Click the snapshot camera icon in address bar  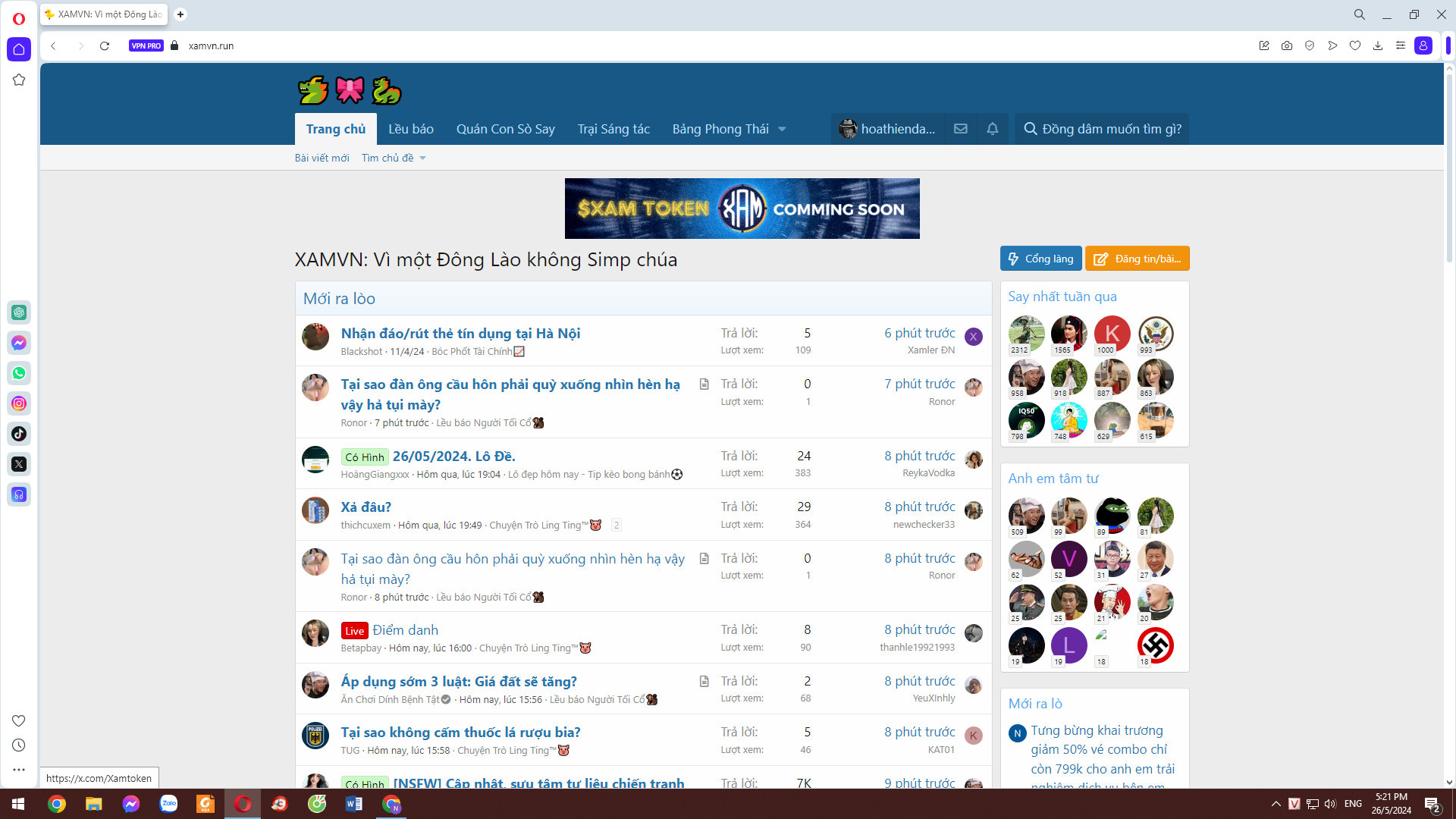(x=1287, y=45)
